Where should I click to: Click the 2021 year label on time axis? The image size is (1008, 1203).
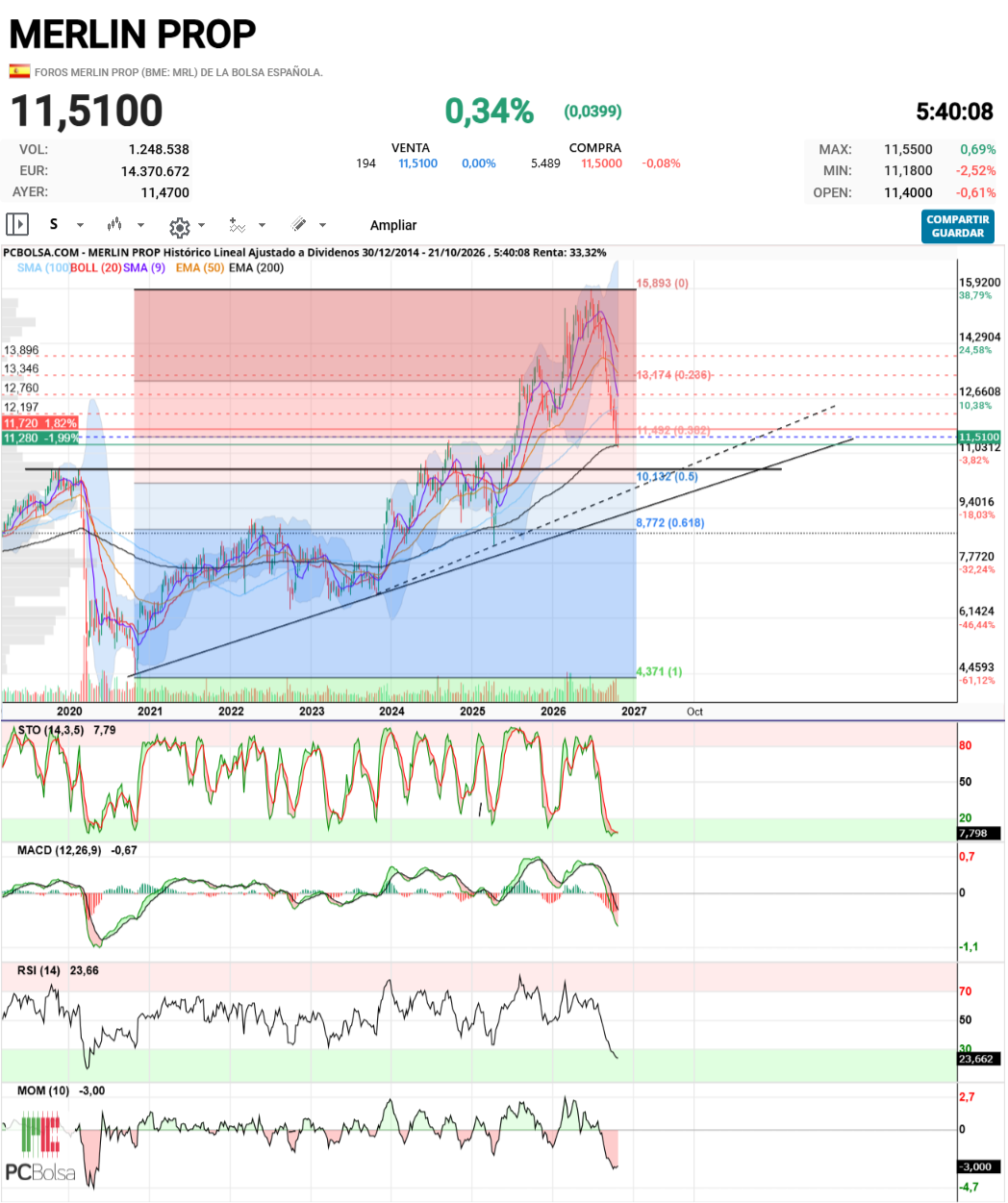tap(150, 712)
